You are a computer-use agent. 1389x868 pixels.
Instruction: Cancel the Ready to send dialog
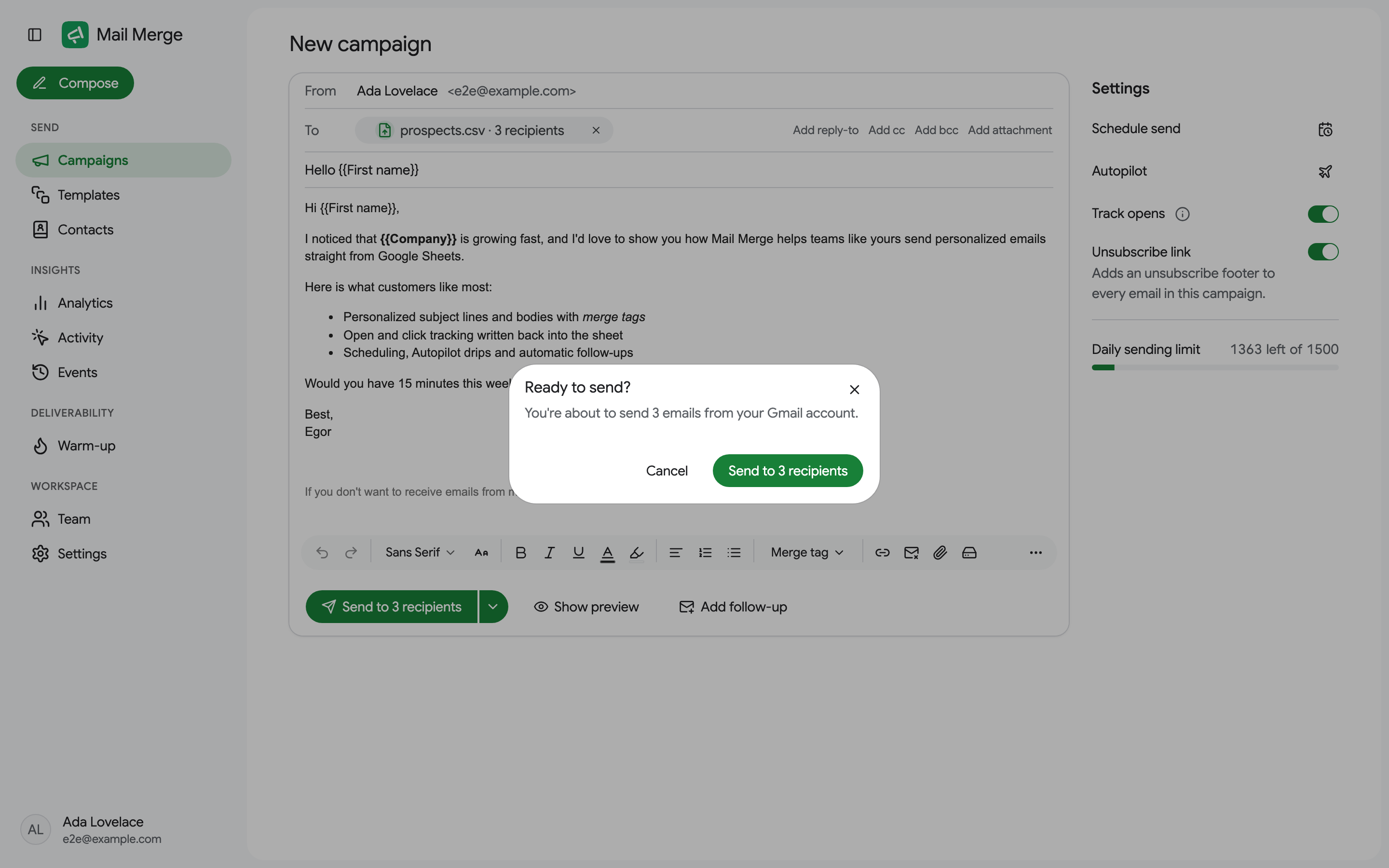(667, 471)
